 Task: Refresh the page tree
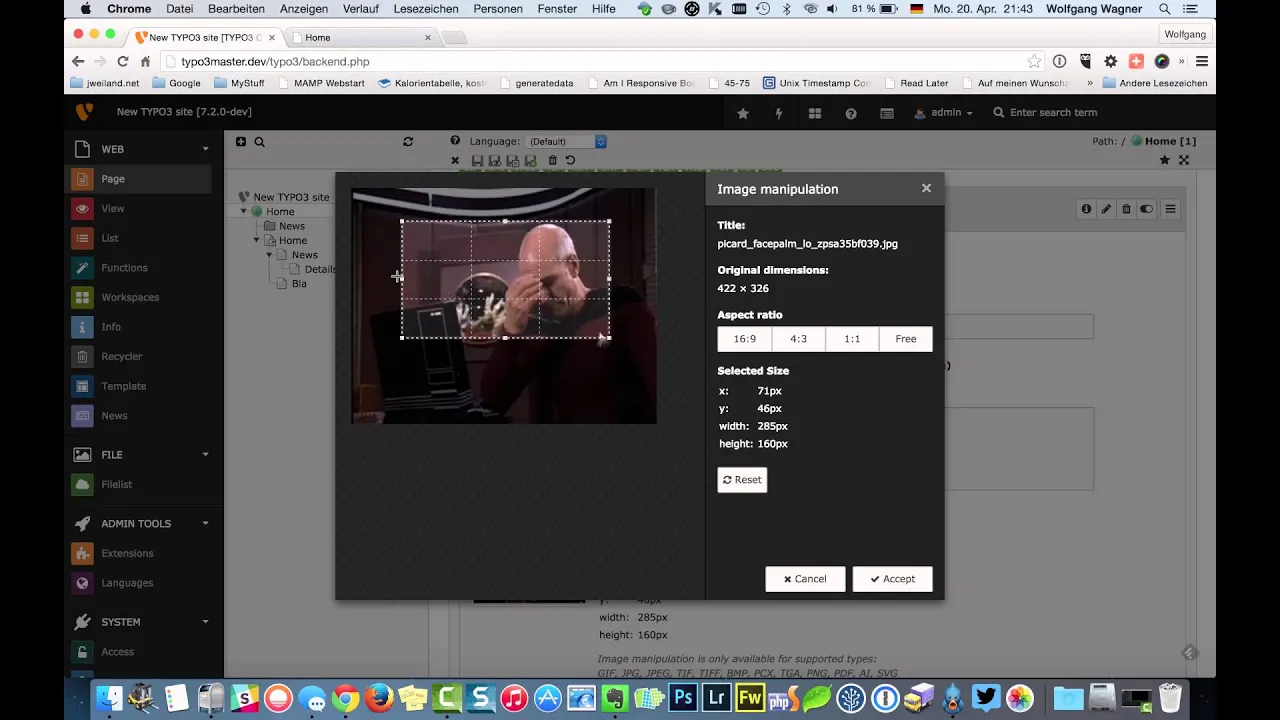[x=408, y=142]
